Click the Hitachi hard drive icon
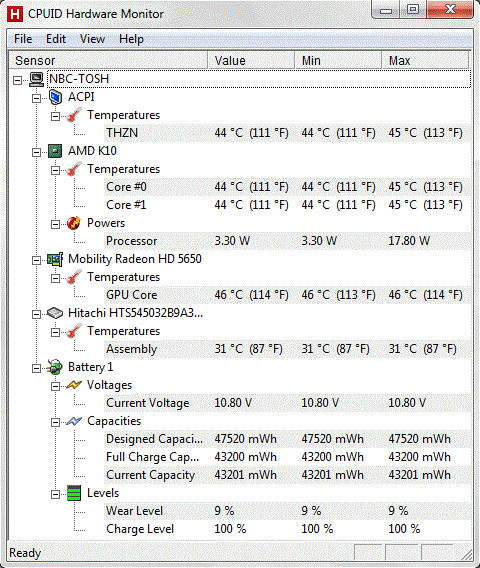This screenshot has height=568, width=480. click(x=55, y=313)
